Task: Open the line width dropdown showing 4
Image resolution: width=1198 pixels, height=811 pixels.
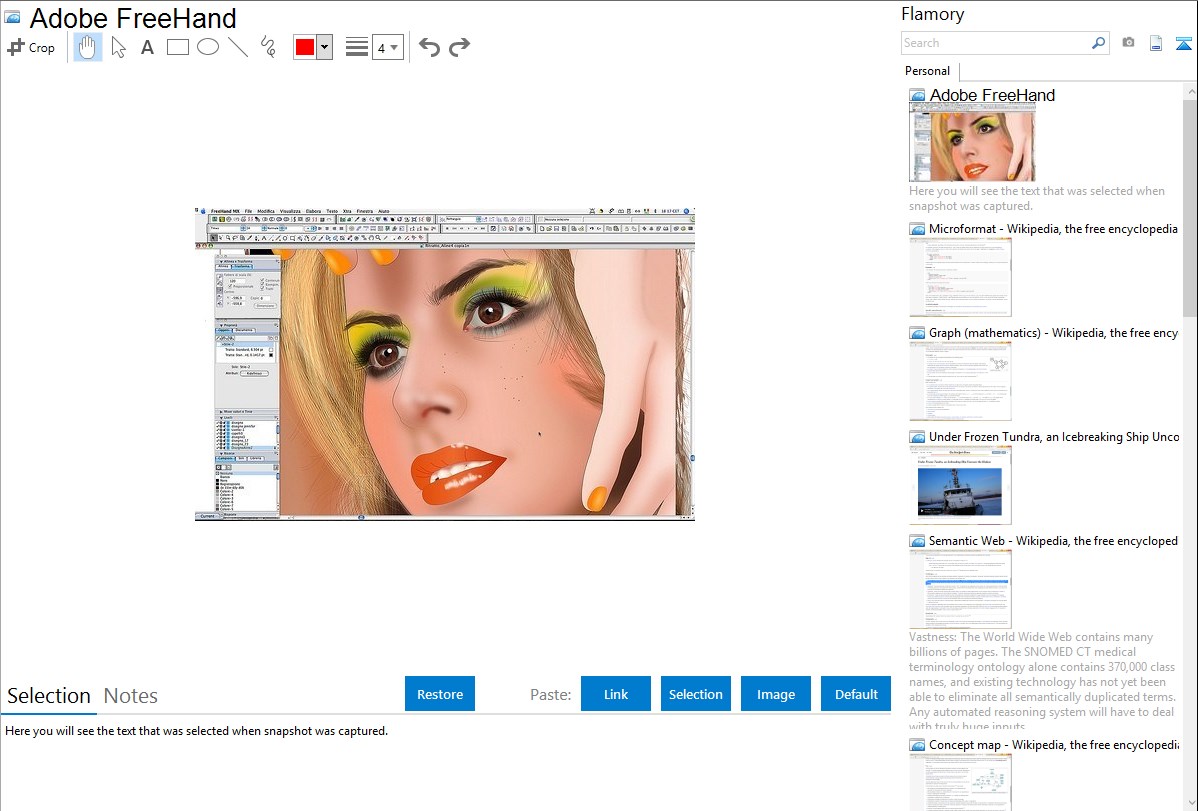Action: coord(388,47)
